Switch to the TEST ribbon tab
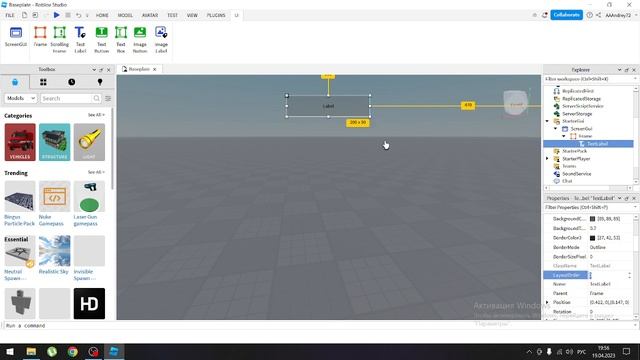Viewport: 640px width, 360px height. click(172, 15)
